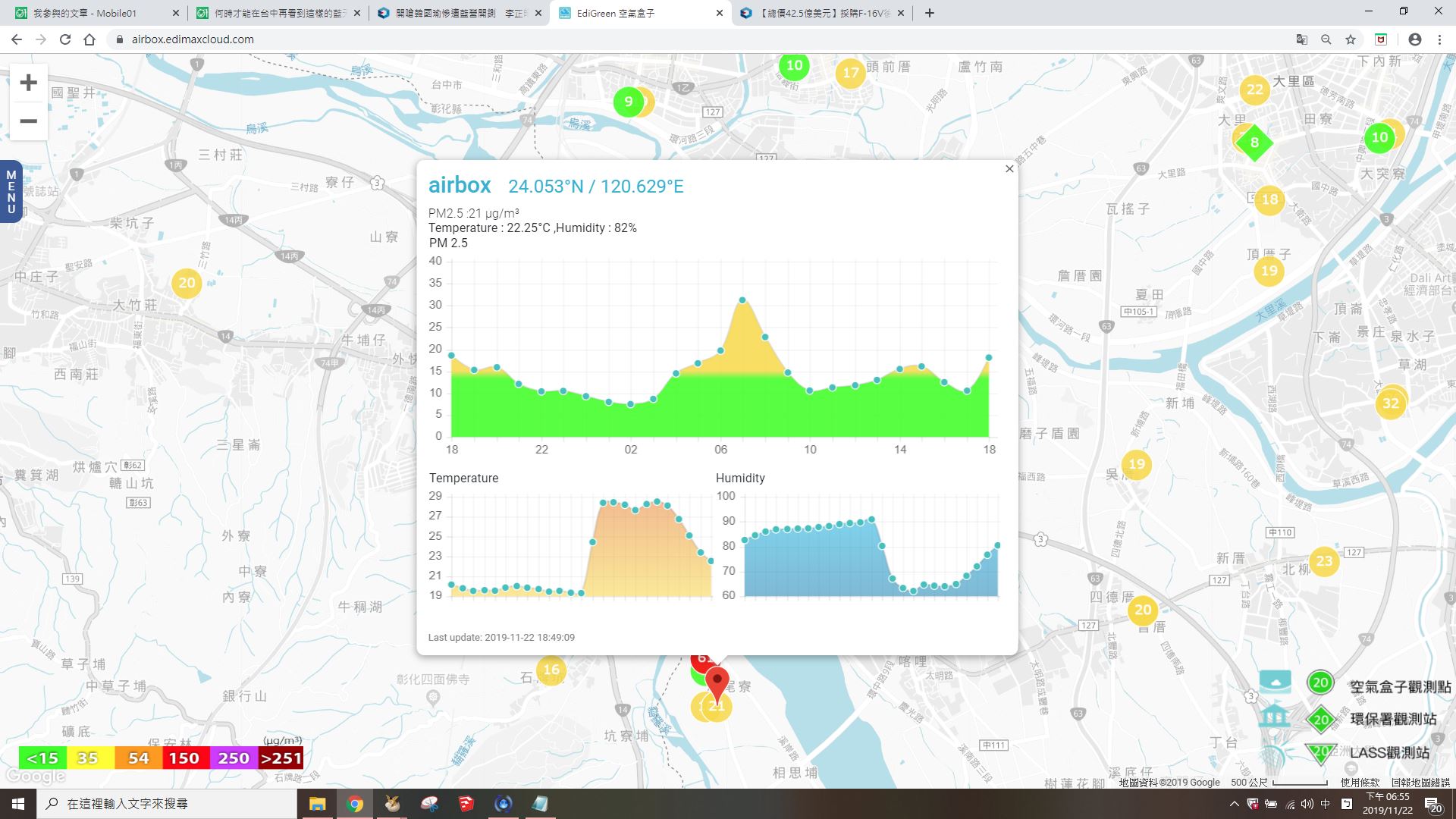Open File Explorer from taskbar
The height and width of the screenshot is (819, 1456).
(317, 804)
